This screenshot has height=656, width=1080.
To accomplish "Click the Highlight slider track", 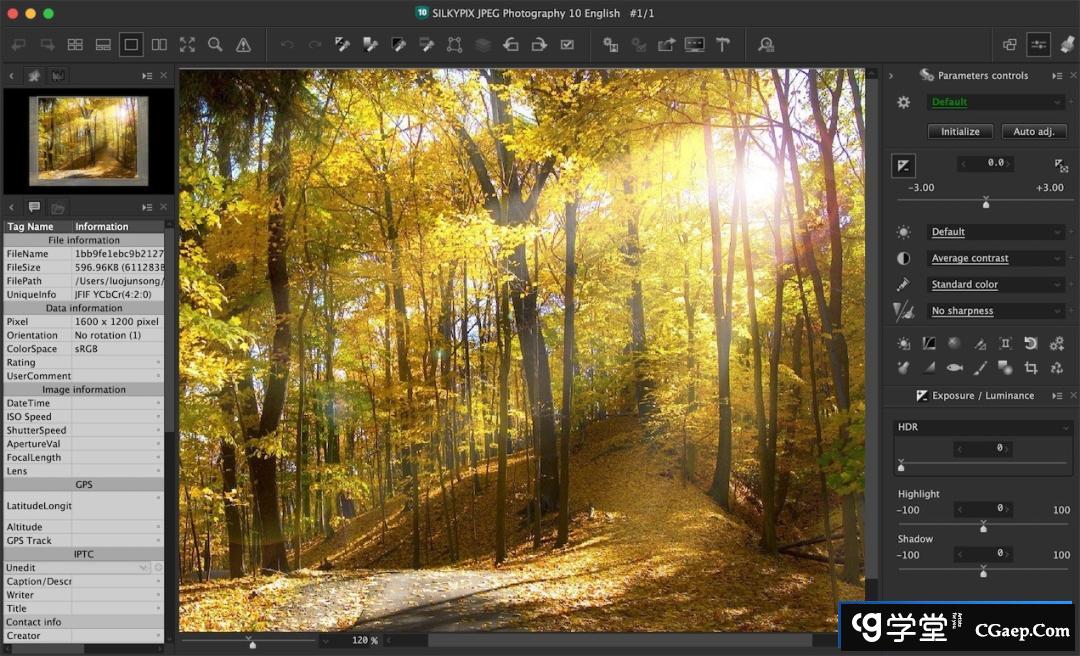I will click(983, 524).
